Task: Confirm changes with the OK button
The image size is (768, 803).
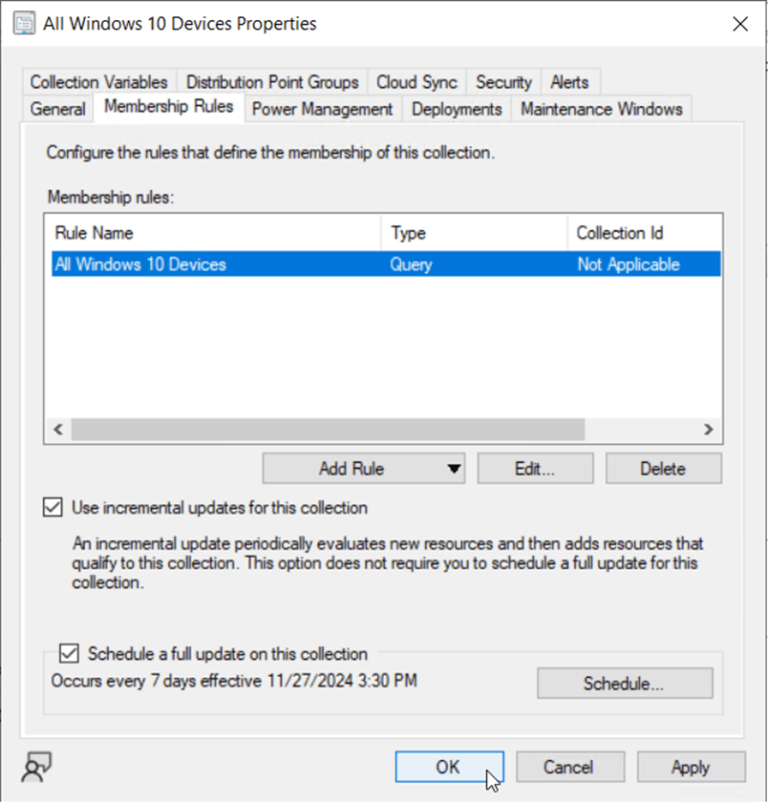Action: [449, 767]
